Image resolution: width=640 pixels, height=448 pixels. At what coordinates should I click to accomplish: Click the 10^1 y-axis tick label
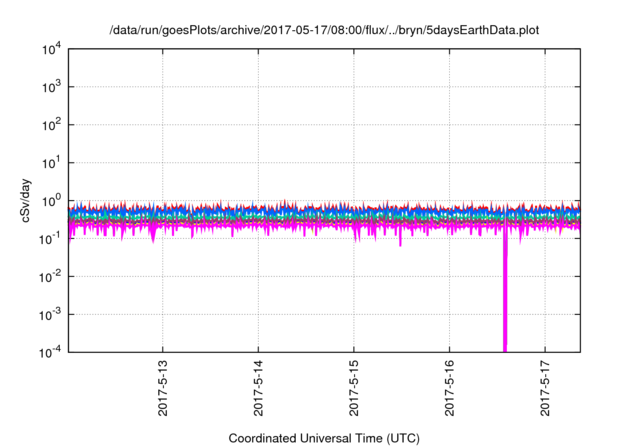[x=51, y=163]
